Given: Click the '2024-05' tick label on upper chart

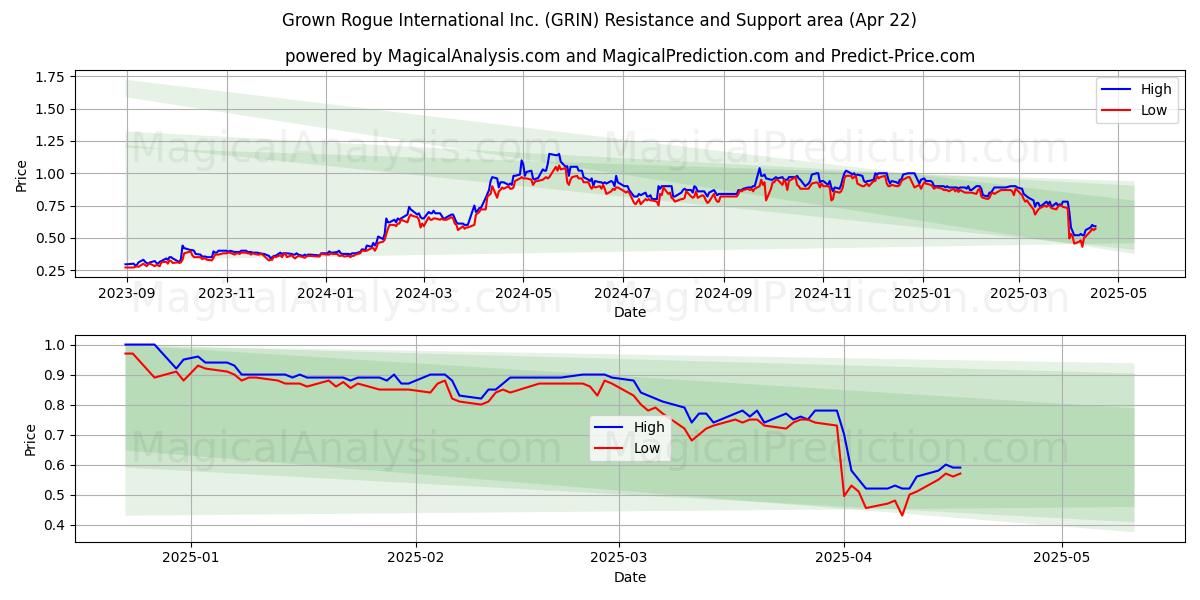Looking at the screenshot, I should click(x=524, y=294).
